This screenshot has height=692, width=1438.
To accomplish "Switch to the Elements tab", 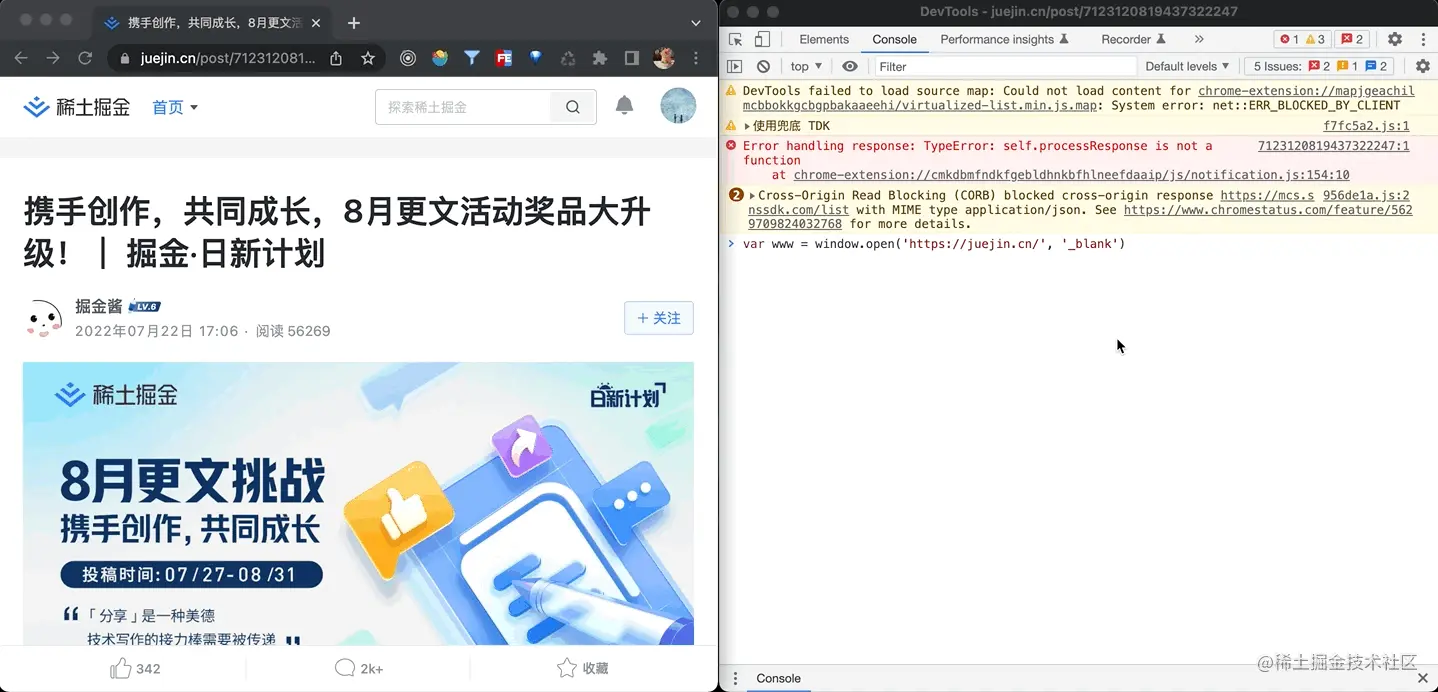I will [x=824, y=39].
